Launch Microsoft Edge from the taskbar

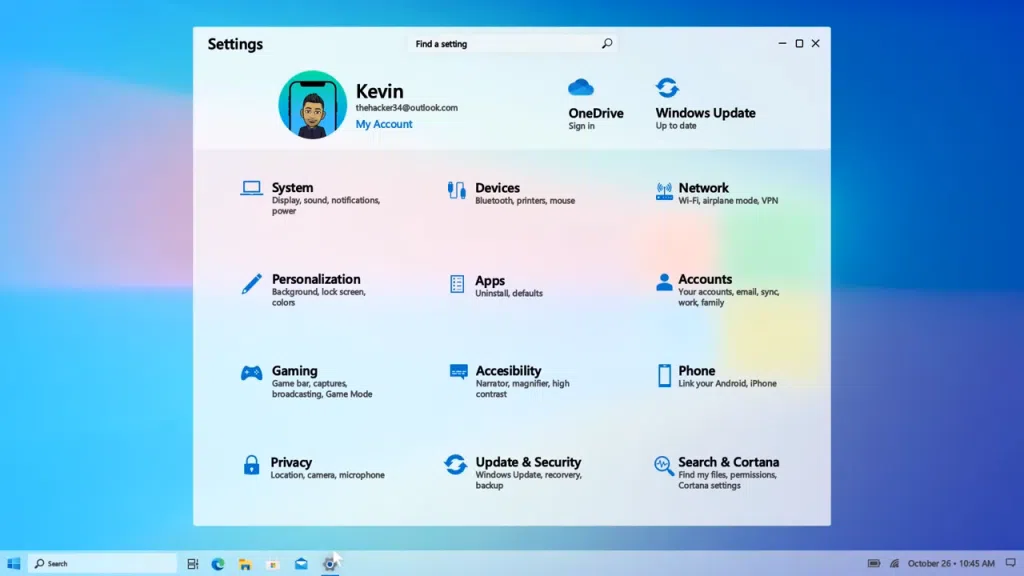click(x=217, y=563)
